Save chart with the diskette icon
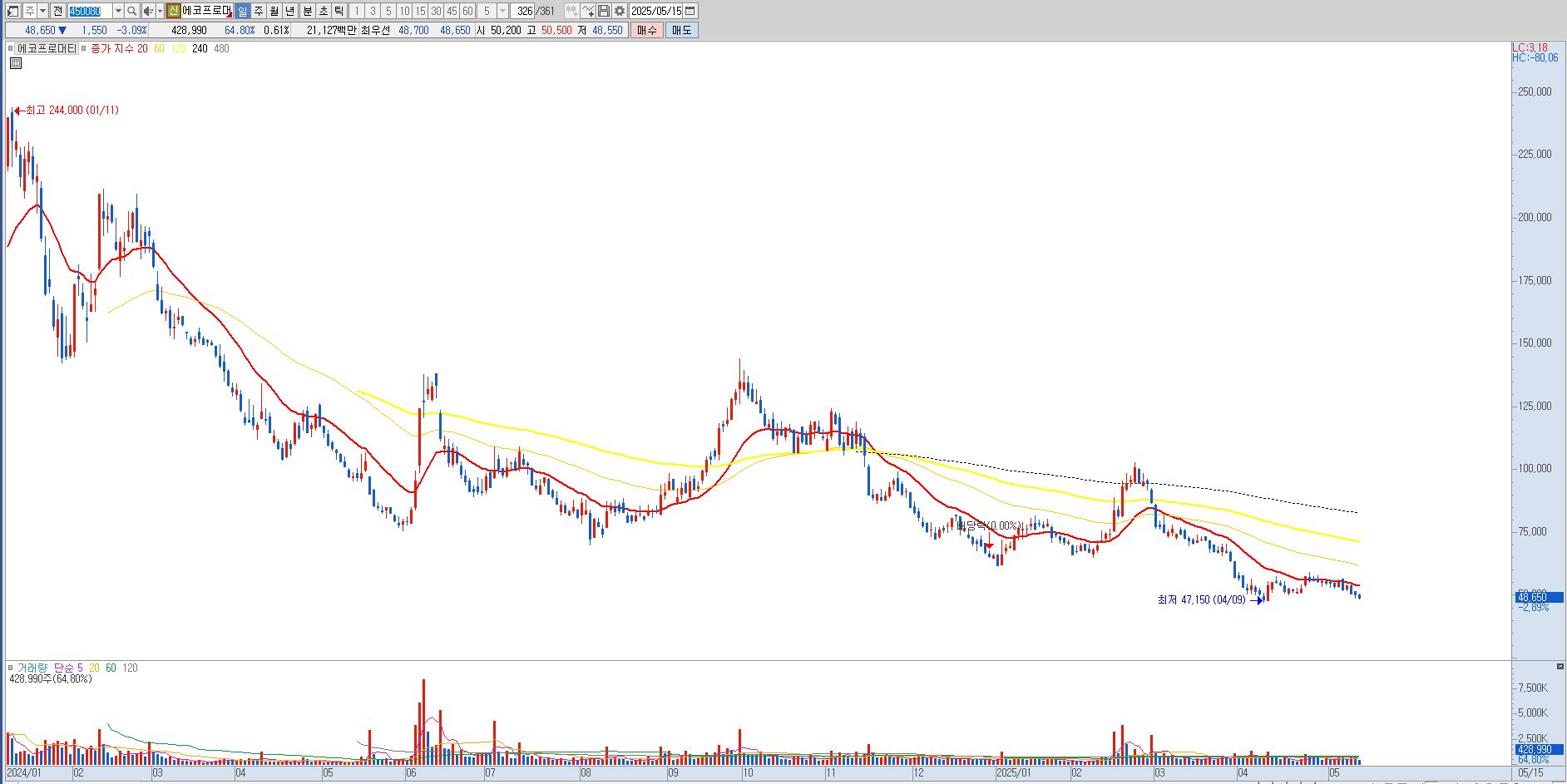This screenshot has width=1567, height=784. coord(604,11)
